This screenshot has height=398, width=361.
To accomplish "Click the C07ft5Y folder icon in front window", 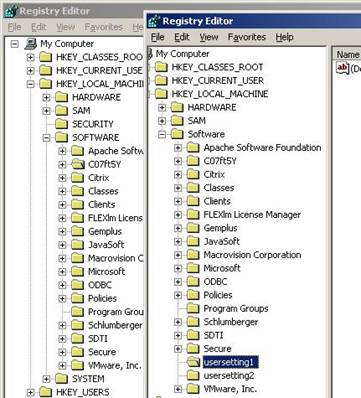I will coord(193,161).
